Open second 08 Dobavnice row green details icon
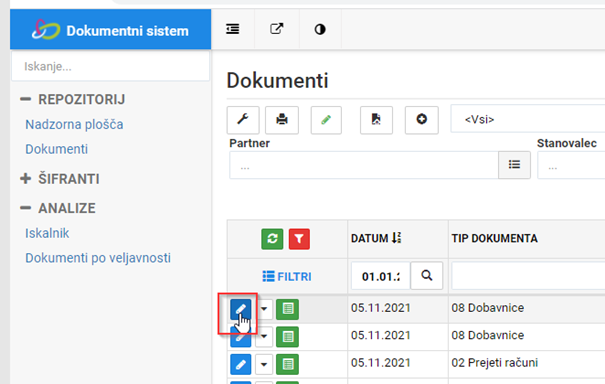The width and height of the screenshot is (605, 384). [287, 337]
